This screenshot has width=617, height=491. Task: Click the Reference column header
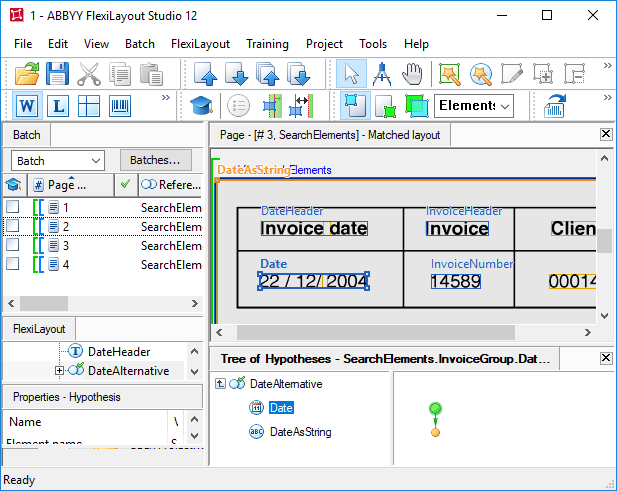tap(170, 185)
